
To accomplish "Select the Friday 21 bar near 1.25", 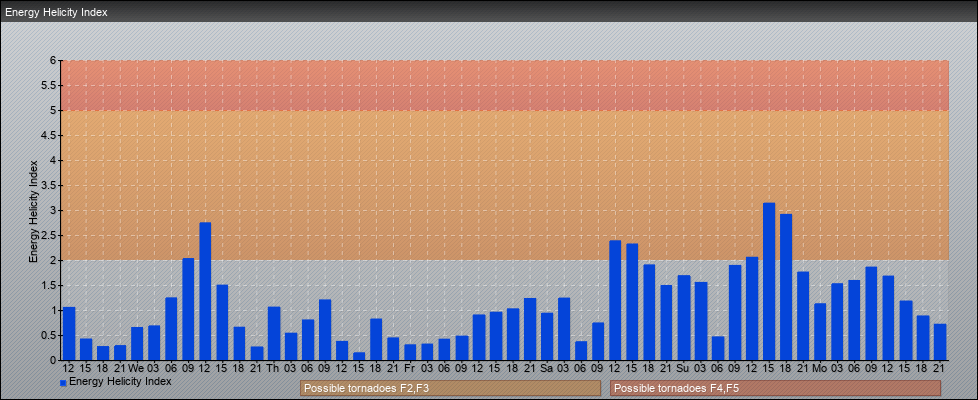I will point(530,329).
